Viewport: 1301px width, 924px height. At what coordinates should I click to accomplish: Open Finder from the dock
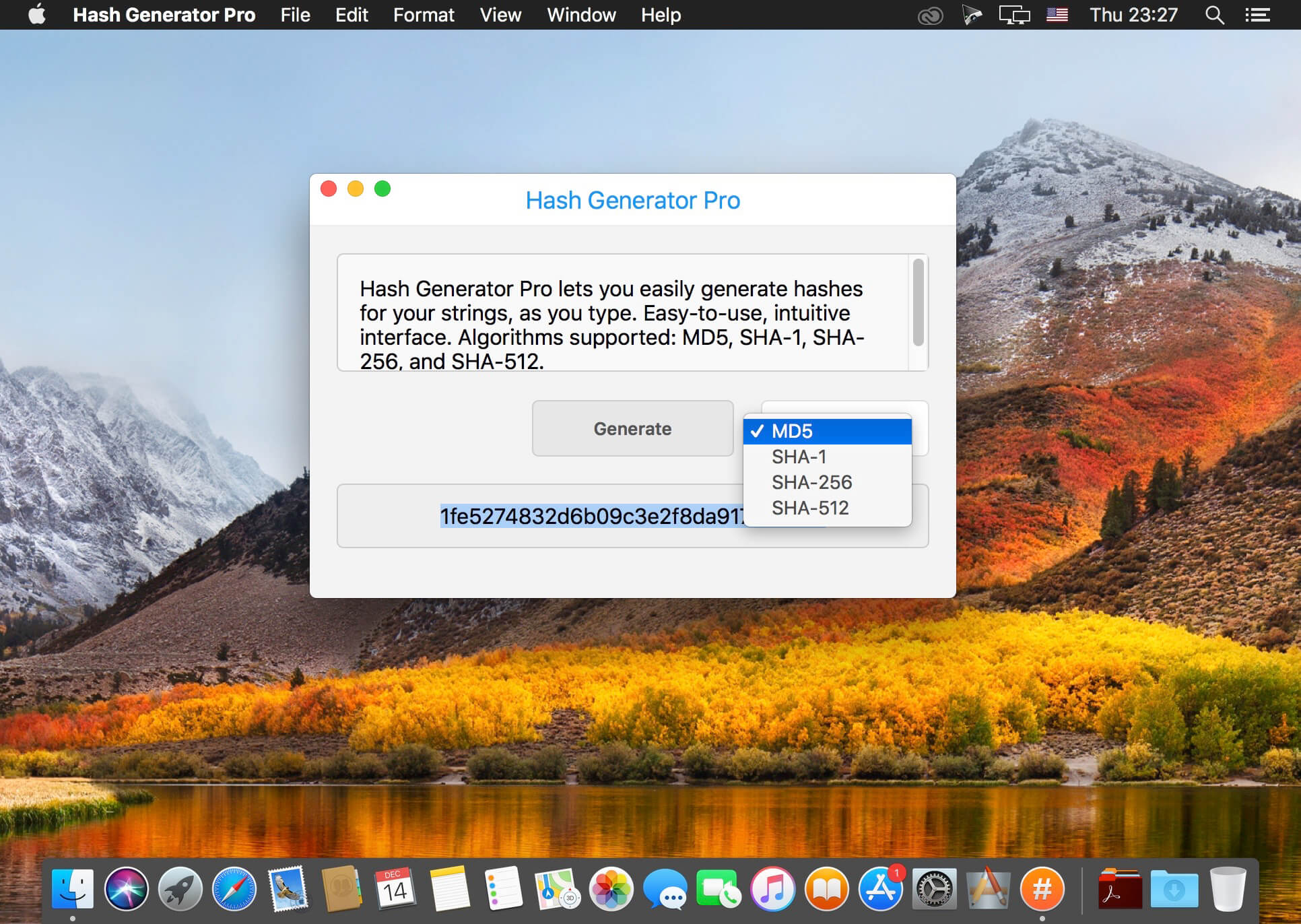73,889
